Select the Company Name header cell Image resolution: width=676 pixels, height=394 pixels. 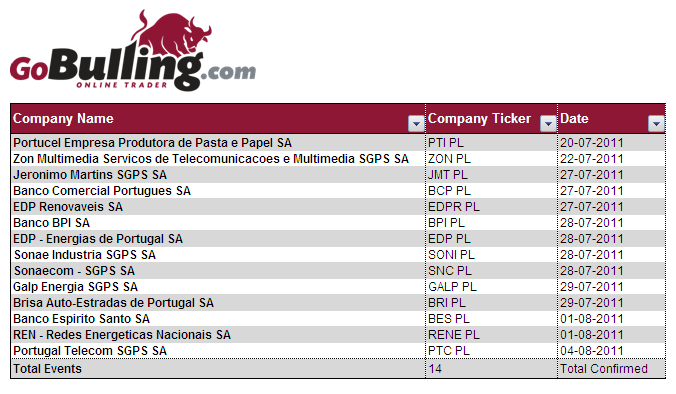tap(218, 119)
